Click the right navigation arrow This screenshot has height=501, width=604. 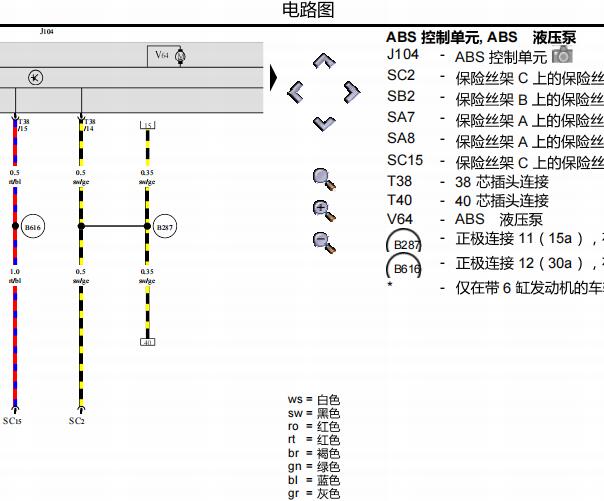tap(352, 92)
